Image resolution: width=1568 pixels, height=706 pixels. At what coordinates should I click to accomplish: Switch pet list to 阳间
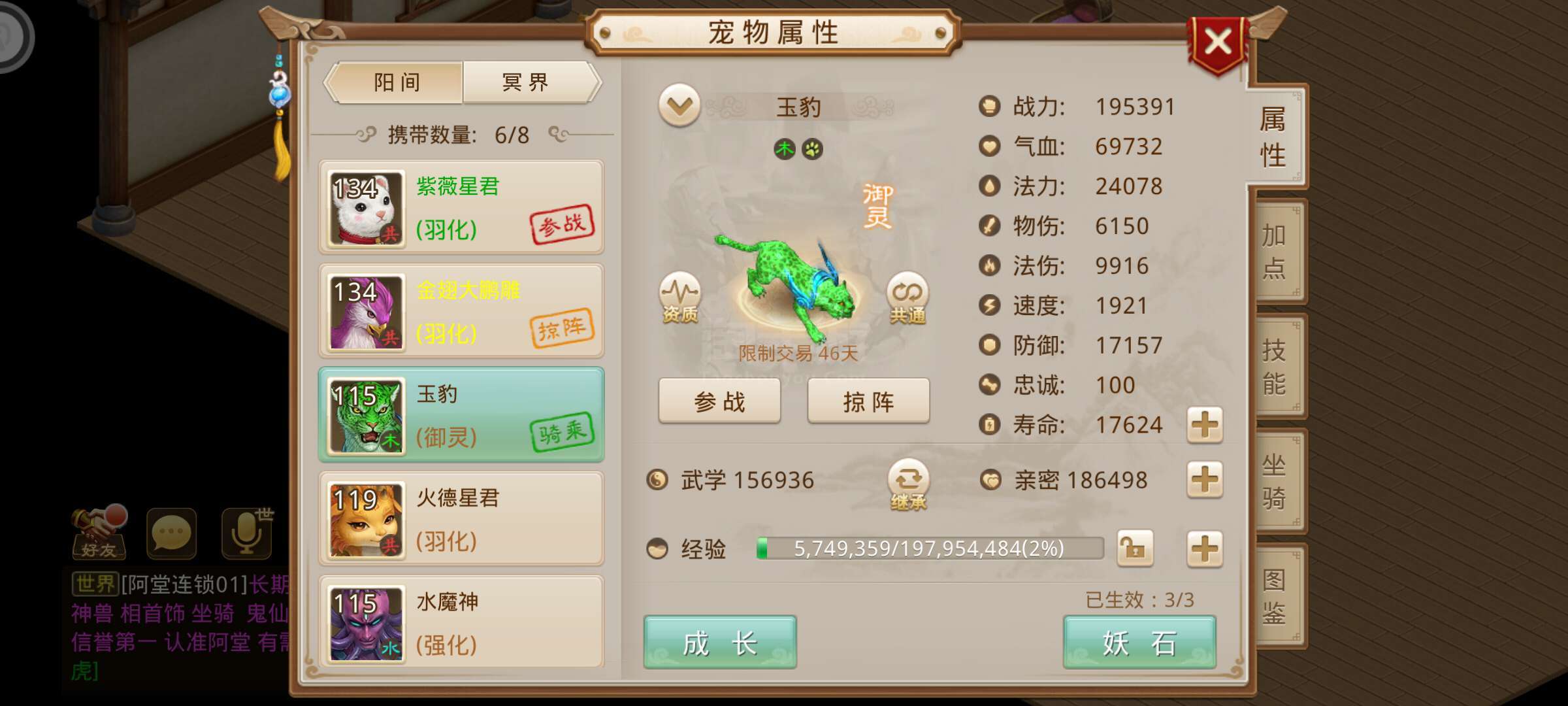point(396,82)
